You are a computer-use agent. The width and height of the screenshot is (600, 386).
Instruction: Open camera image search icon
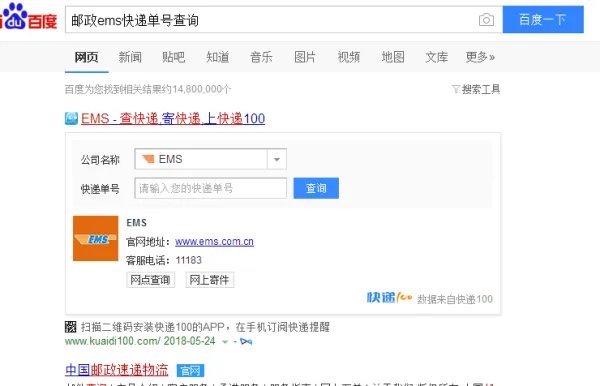(x=486, y=20)
